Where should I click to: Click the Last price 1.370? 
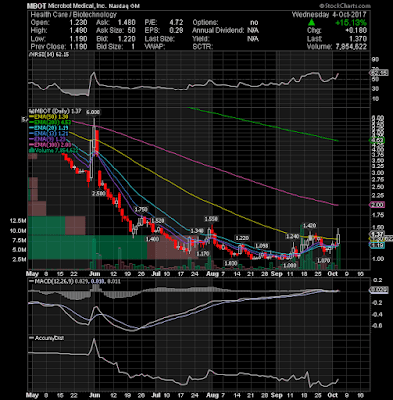click(358, 39)
